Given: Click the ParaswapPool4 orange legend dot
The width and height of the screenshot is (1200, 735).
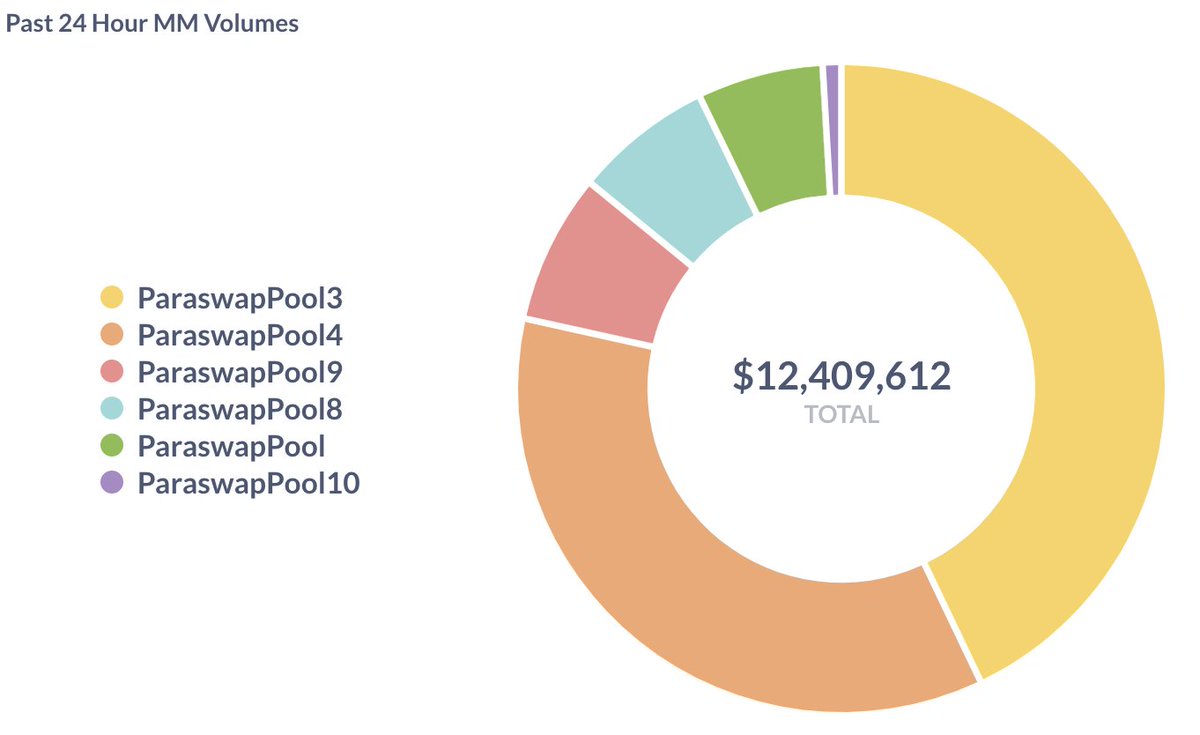Looking at the screenshot, I should (112, 334).
